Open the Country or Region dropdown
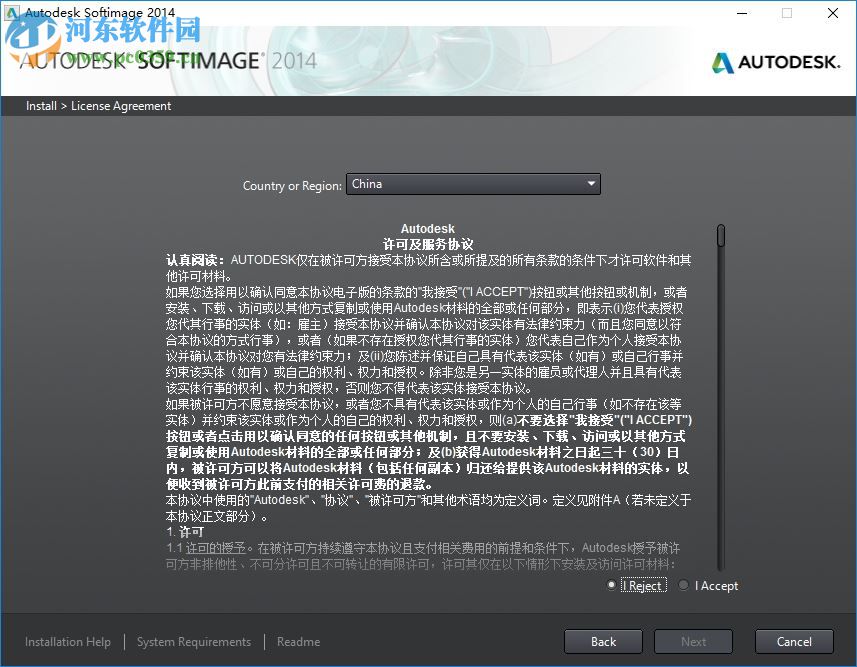 point(473,184)
